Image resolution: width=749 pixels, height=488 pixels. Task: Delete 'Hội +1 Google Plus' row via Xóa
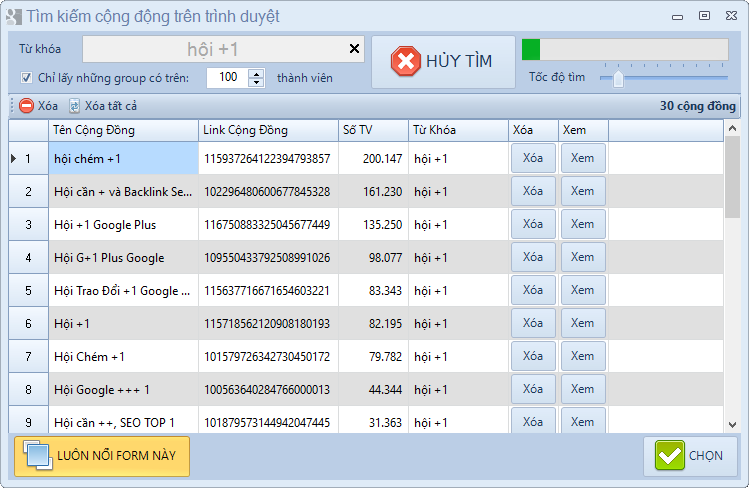[533, 224]
